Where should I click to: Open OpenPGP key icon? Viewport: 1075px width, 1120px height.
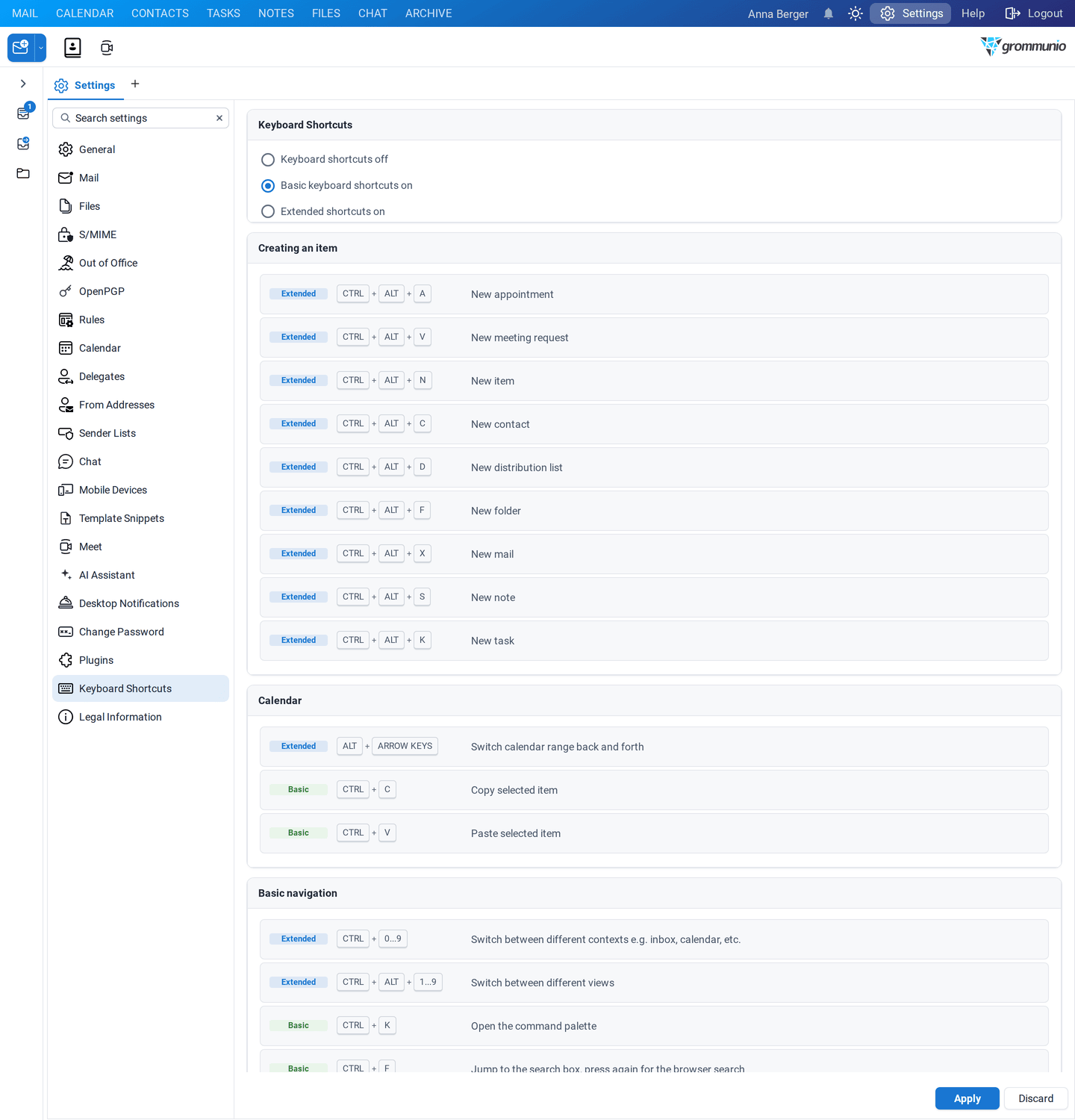tap(66, 291)
